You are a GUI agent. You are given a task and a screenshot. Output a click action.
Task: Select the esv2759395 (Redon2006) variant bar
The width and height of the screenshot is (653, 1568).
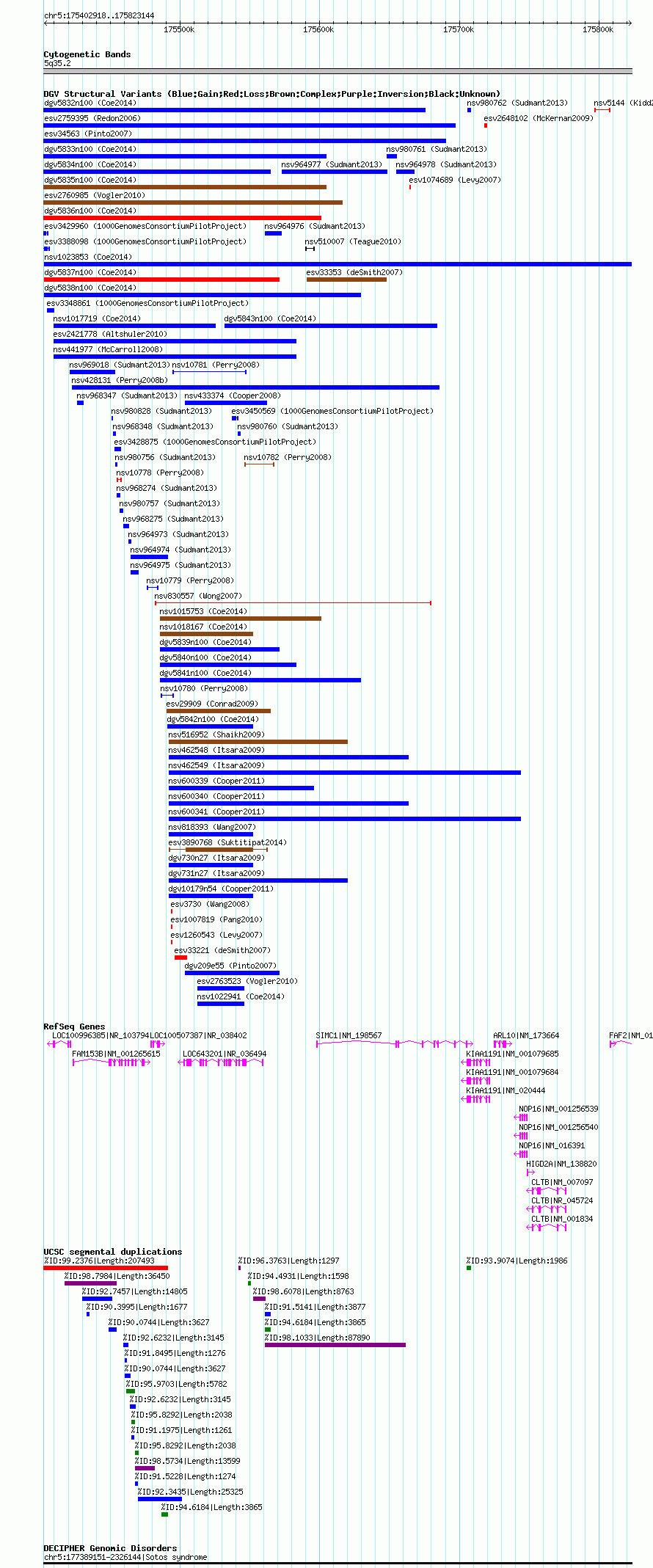click(x=249, y=125)
